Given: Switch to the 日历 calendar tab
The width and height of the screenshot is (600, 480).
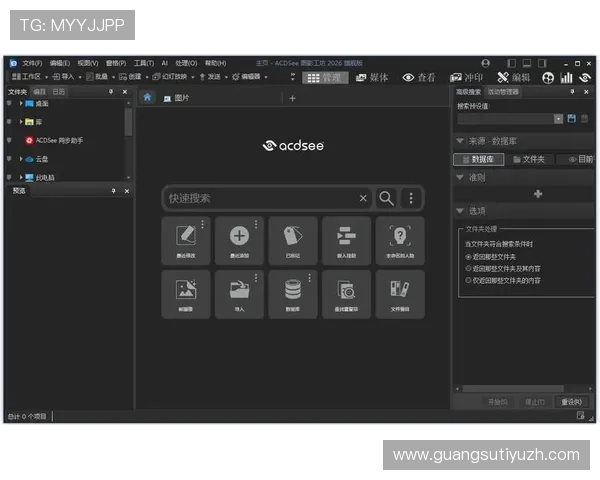Looking at the screenshot, I should click(59, 92).
